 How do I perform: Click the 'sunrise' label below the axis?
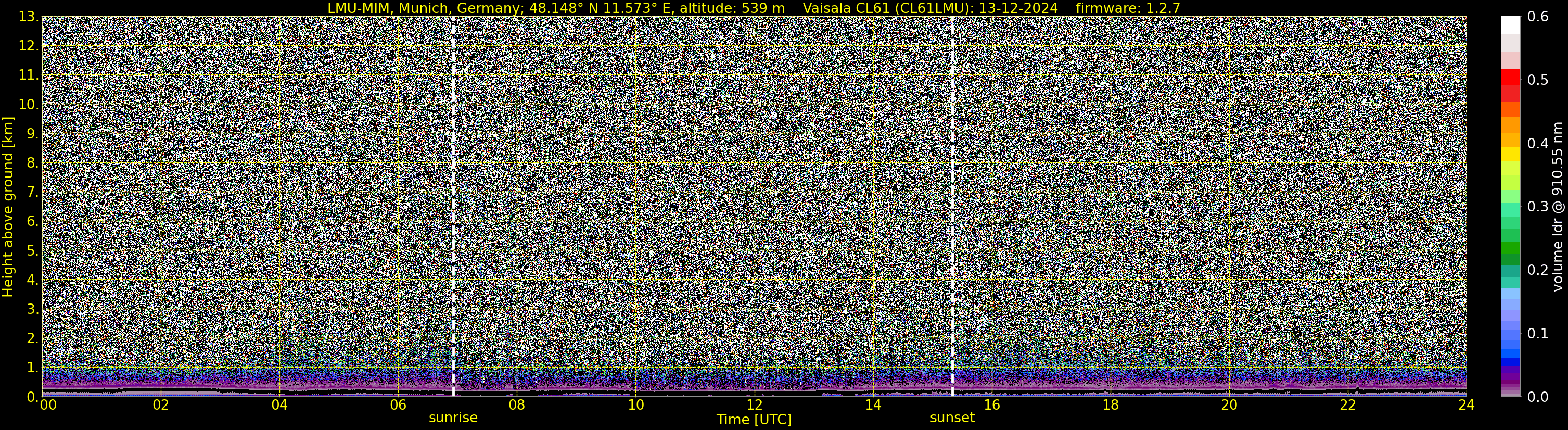(453, 418)
